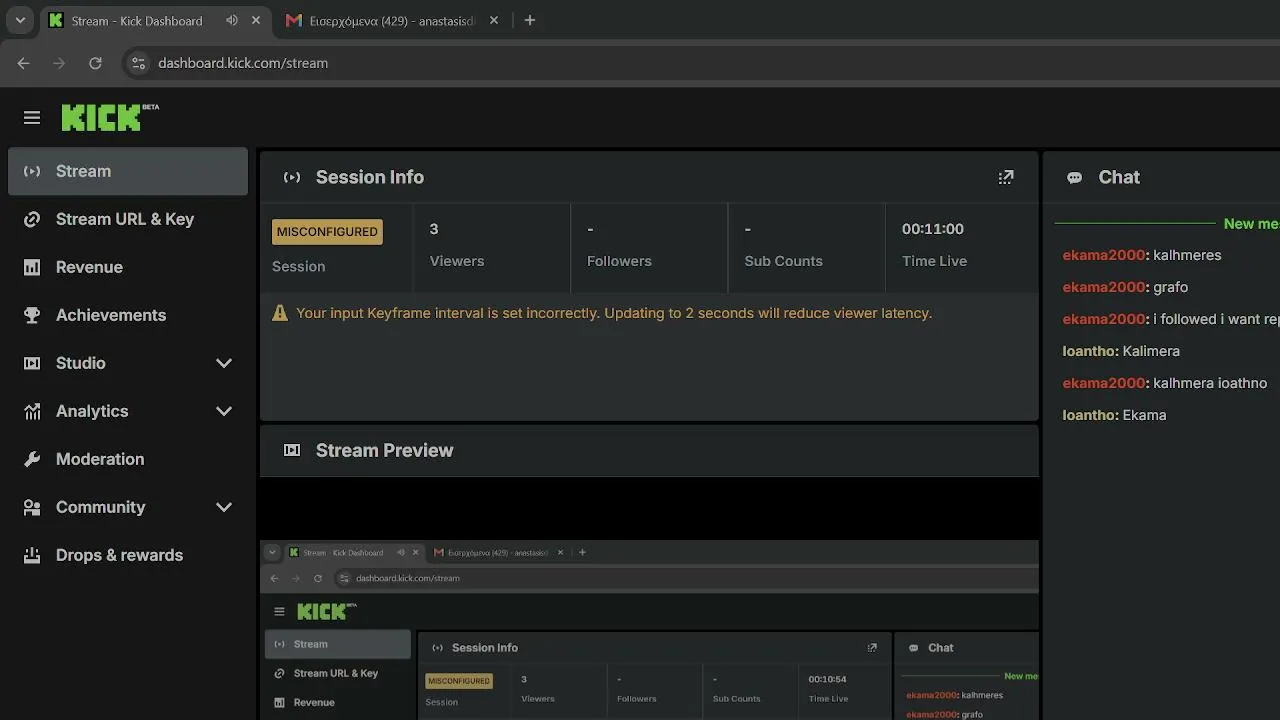
Task: Click the Analytics graph icon
Action: tap(32, 411)
